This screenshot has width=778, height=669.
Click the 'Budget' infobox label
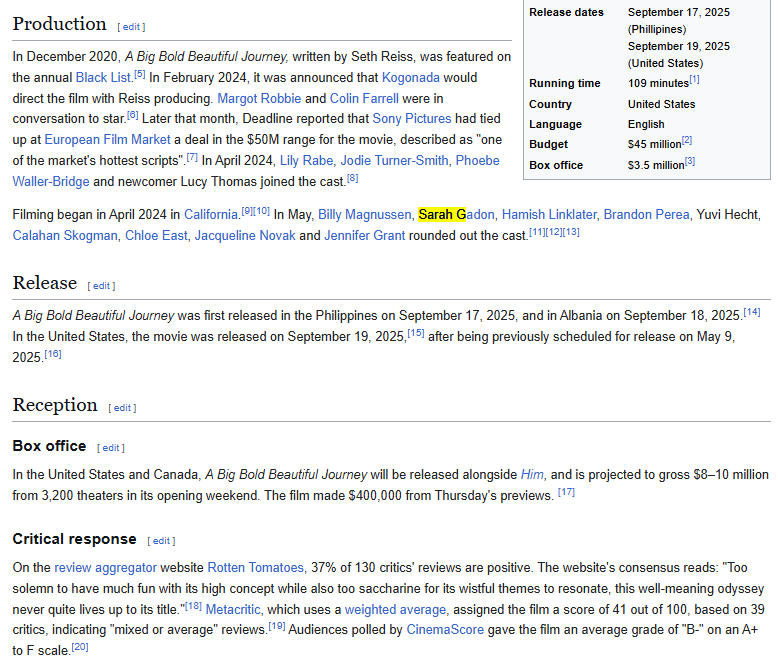pyautogui.click(x=548, y=144)
